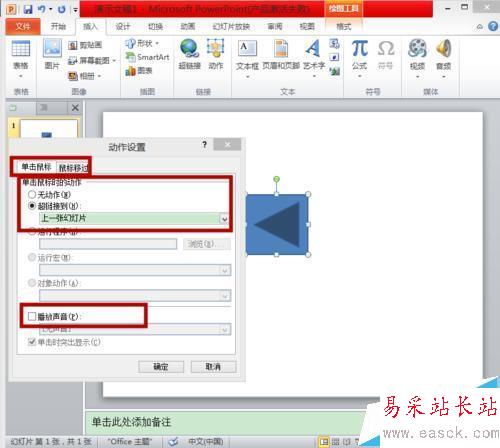Click the 艺术字 WordArt icon
The width and height of the screenshot is (500, 448).
coord(313,48)
